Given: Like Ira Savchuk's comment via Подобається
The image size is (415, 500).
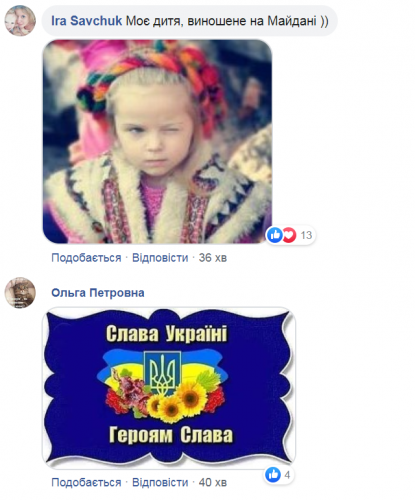Looking at the screenshot, I should pos(86,258).
